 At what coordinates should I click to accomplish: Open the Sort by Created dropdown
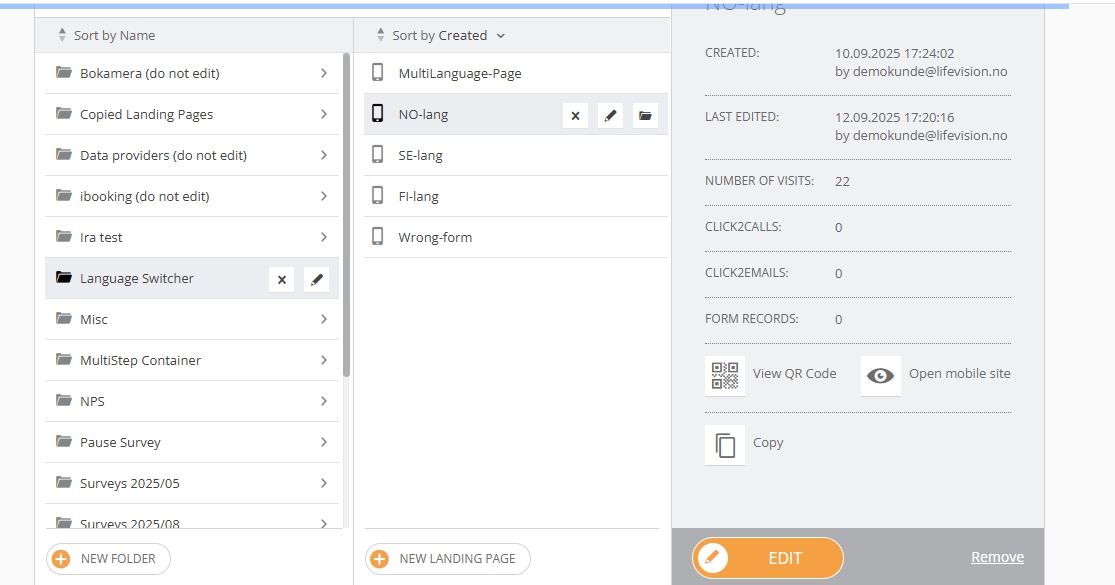[x=441, y=35]
